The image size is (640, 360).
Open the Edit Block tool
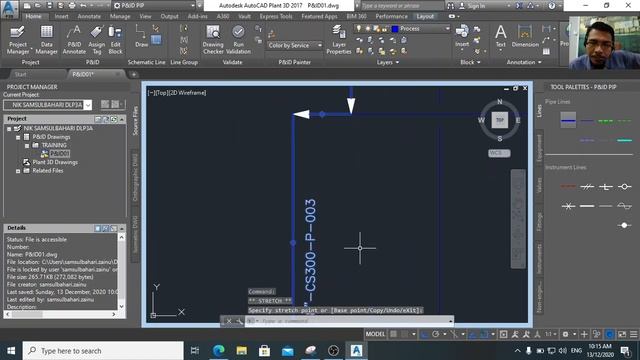[115, 40]
